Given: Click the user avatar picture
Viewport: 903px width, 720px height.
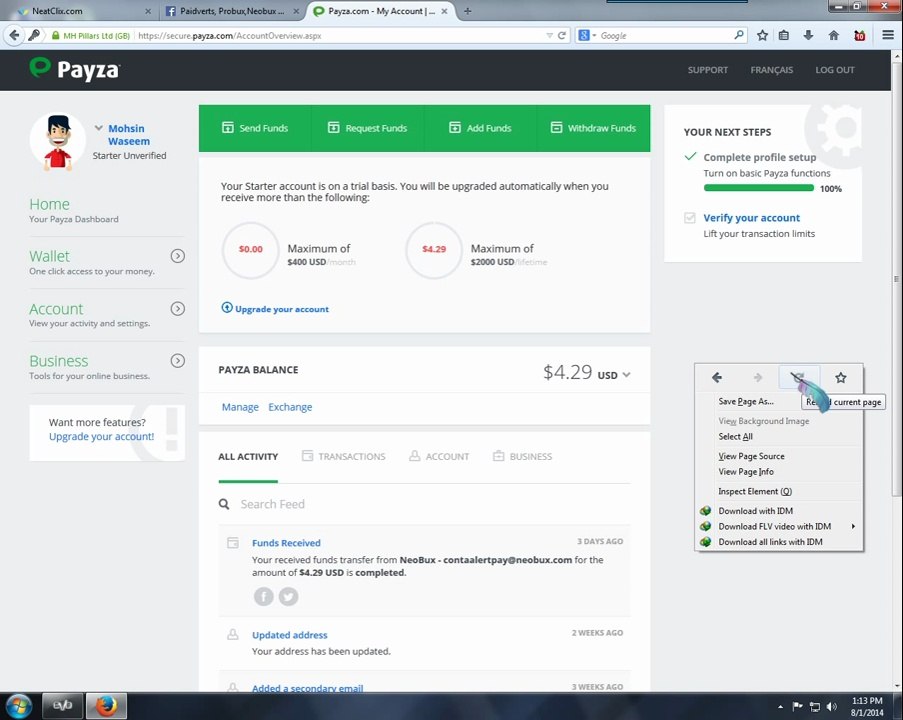Looking at the screenshot, I should coord(58,142).
